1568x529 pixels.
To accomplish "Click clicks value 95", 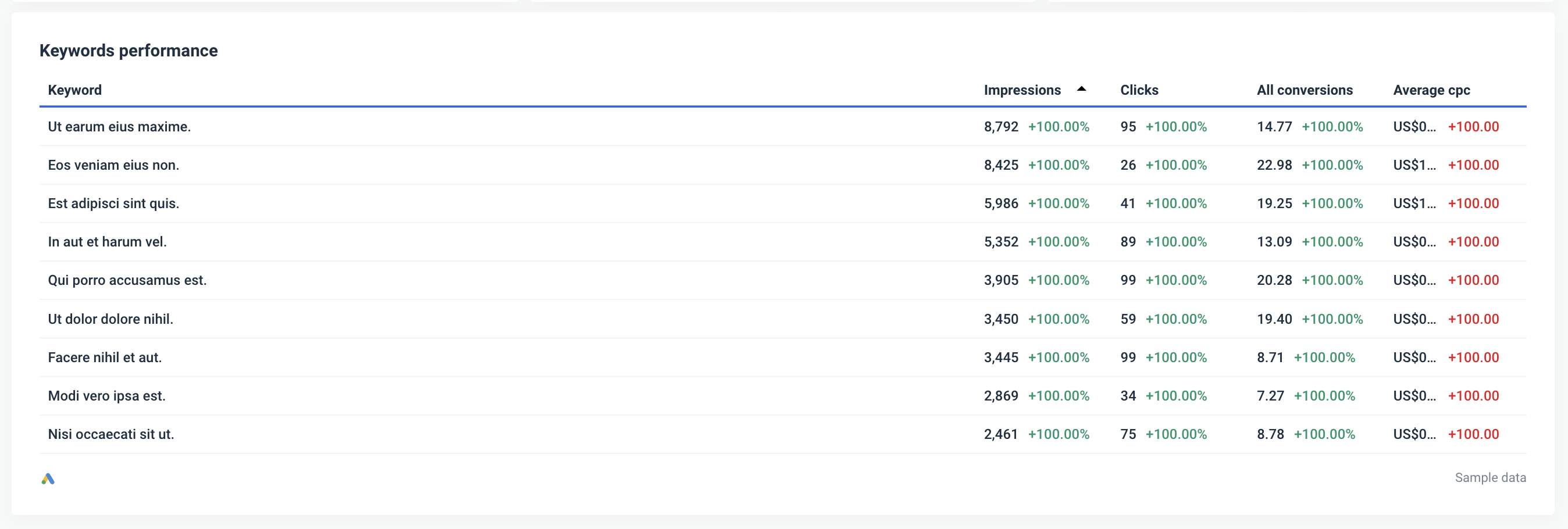I will pyautogui.click(x=1128, y=127).
